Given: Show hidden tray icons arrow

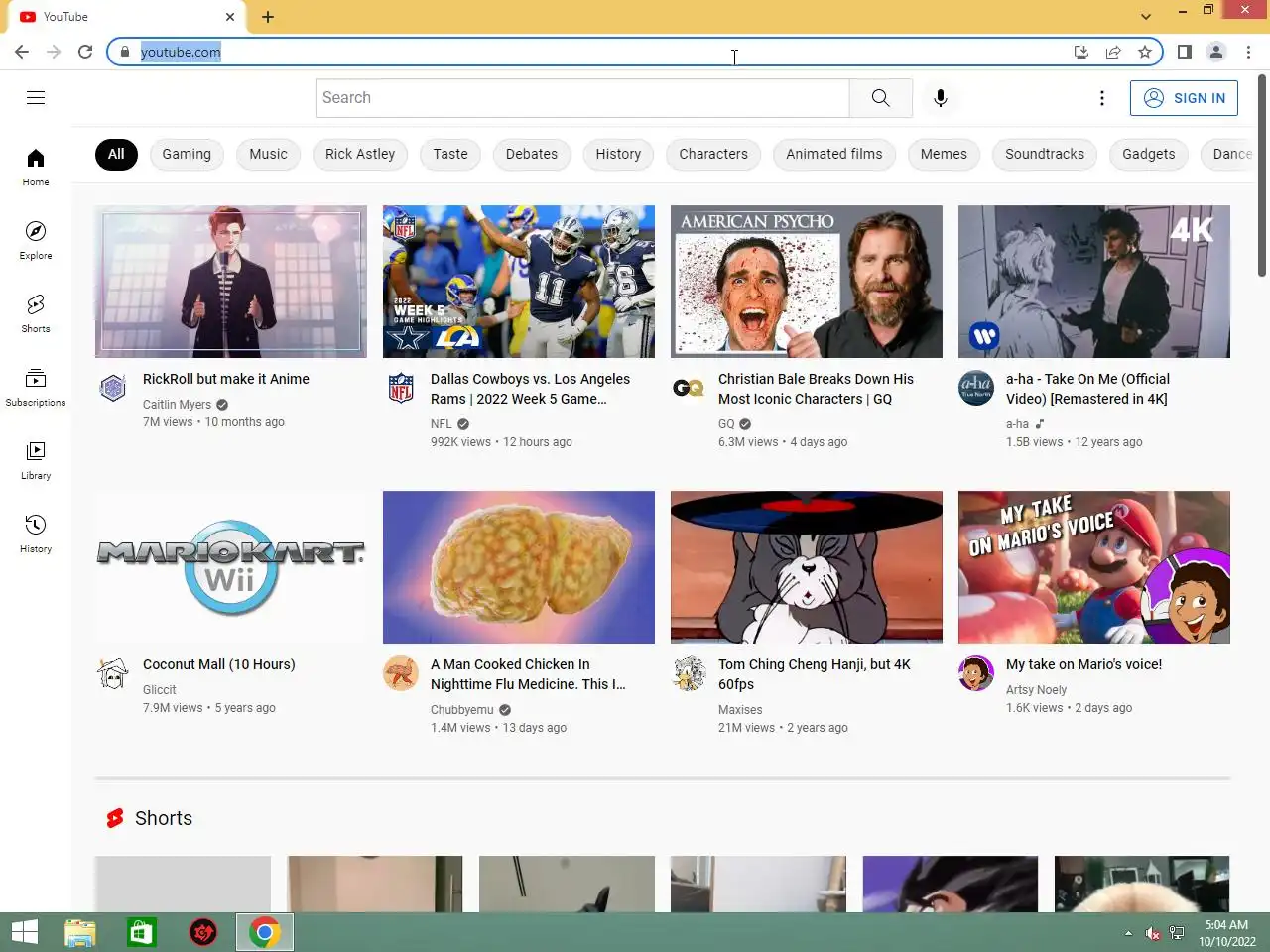Looking at the screenshot, I should click(1128, 933).
